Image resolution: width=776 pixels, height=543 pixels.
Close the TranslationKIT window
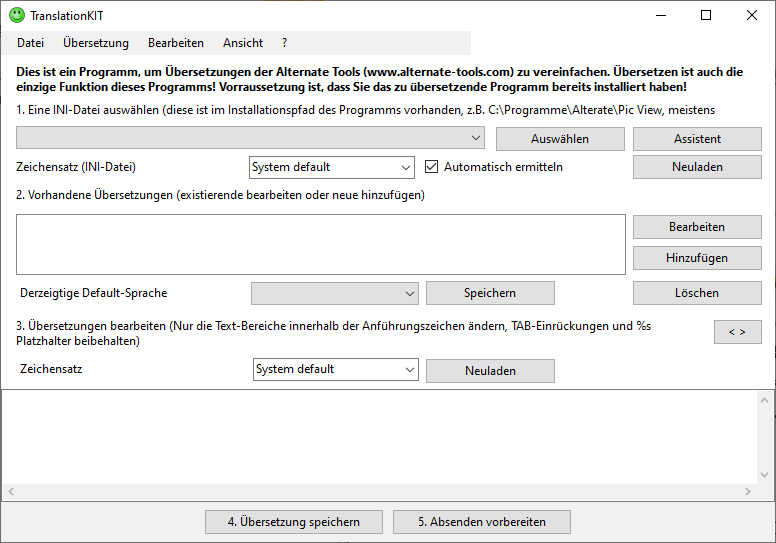pyautogui.click(x=752, y=15)
